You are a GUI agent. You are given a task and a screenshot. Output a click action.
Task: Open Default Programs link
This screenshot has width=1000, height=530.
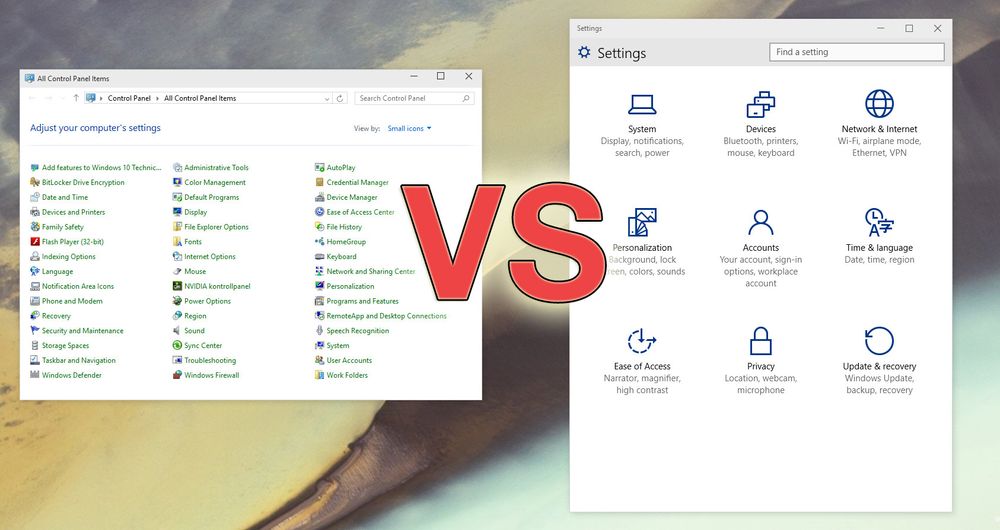tap(212, 197)
